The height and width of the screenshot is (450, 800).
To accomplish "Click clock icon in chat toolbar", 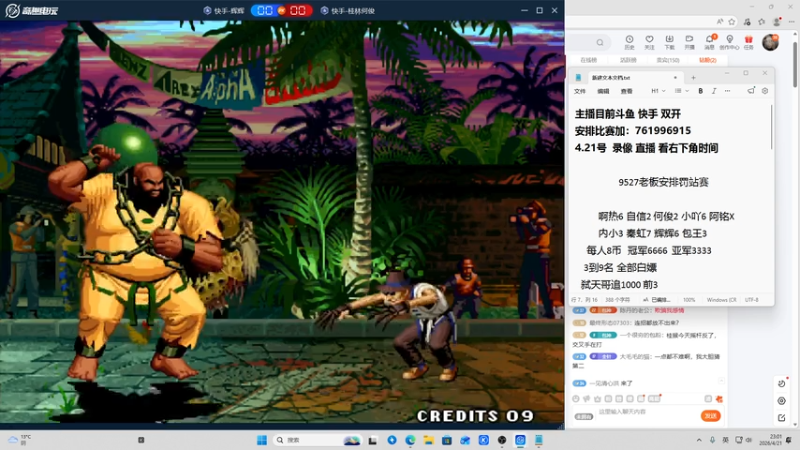I will click(x=576, y=399).
